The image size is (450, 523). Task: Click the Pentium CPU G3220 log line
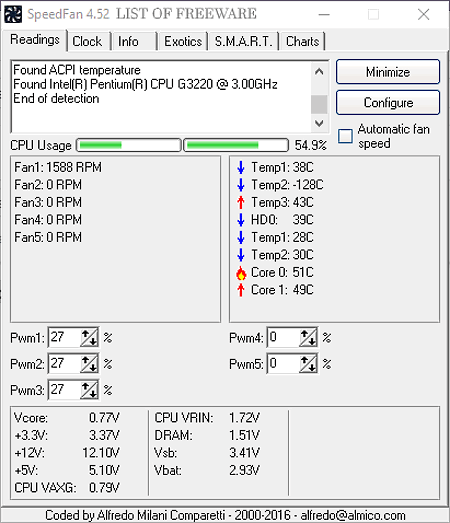[x=145, y=84]
